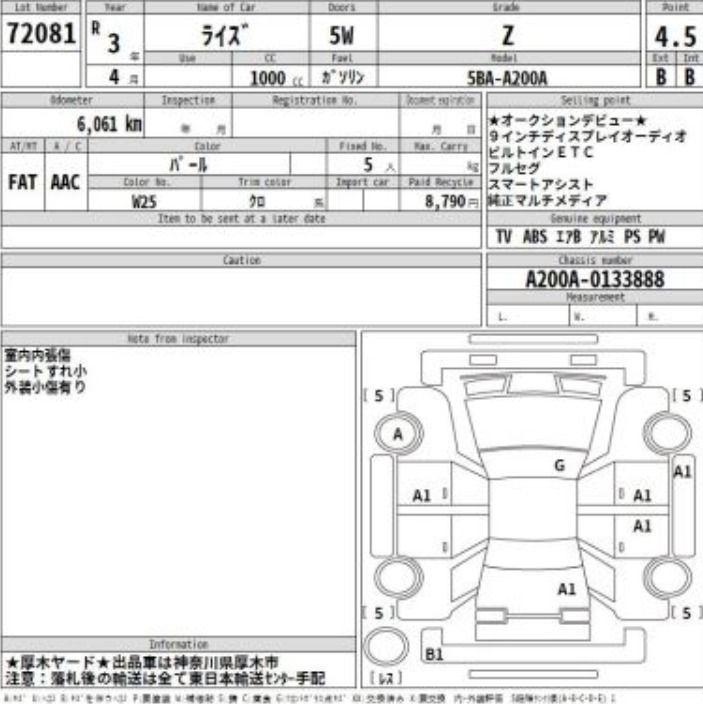This screenshot has height=704, width=703.
Task: Click the selling point フルセグ
Action: pyautogui.click(x=514, y=168)
